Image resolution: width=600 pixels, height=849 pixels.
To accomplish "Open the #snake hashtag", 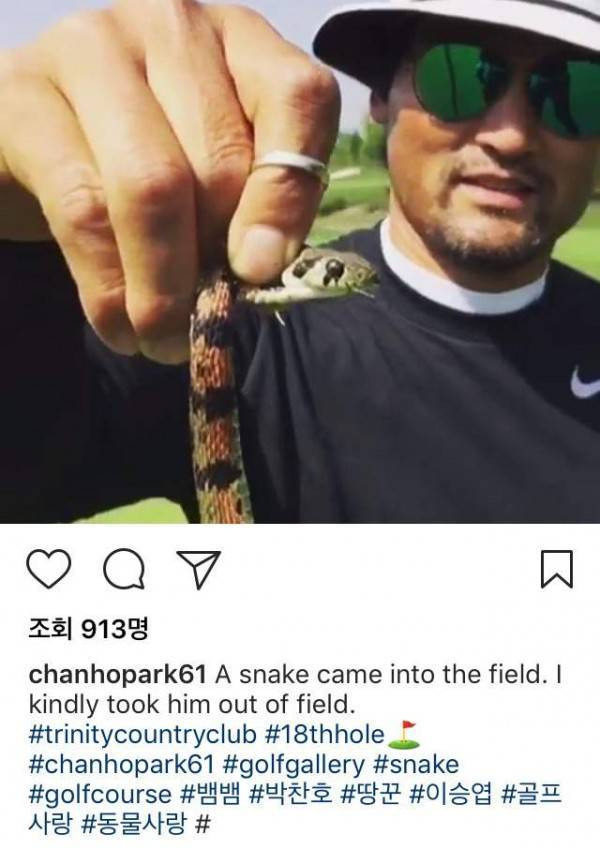I will 416,765.
